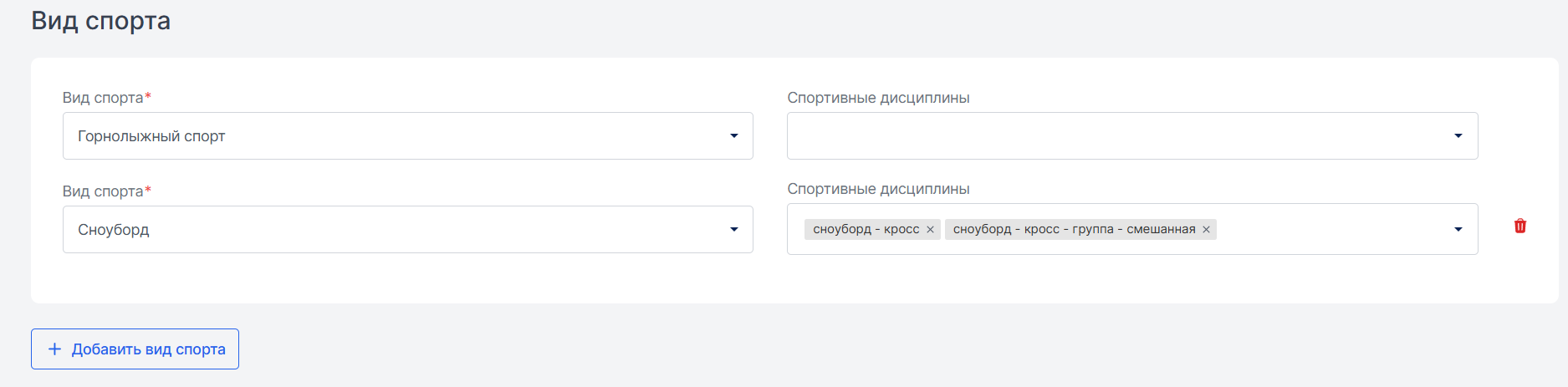Expand the Горнолыжный спорт dropdown arrow
The image size is (1568, 387).
733,136
